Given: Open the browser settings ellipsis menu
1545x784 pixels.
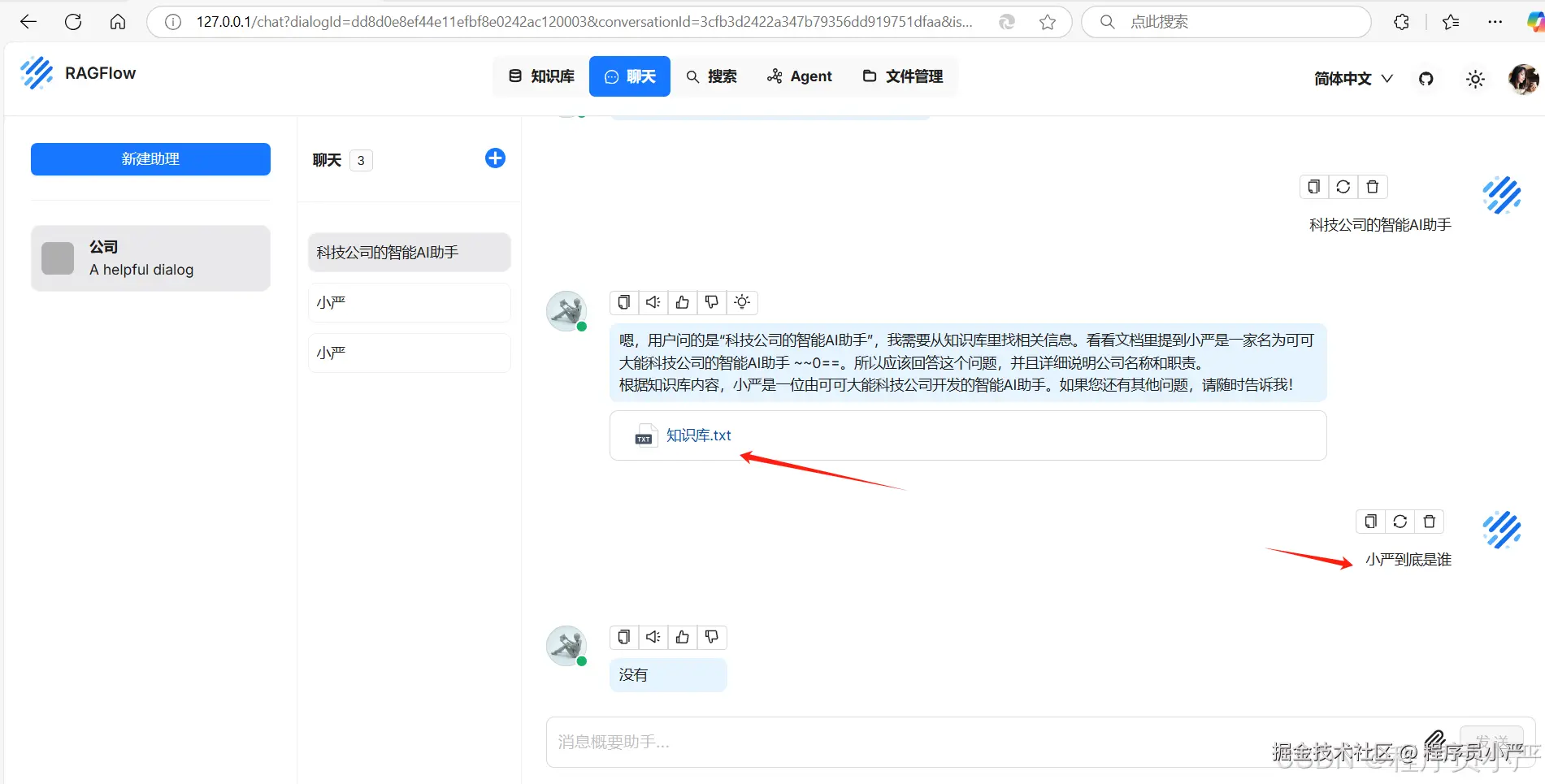Looking at the screenshot, I should (x=1495, y=22).
